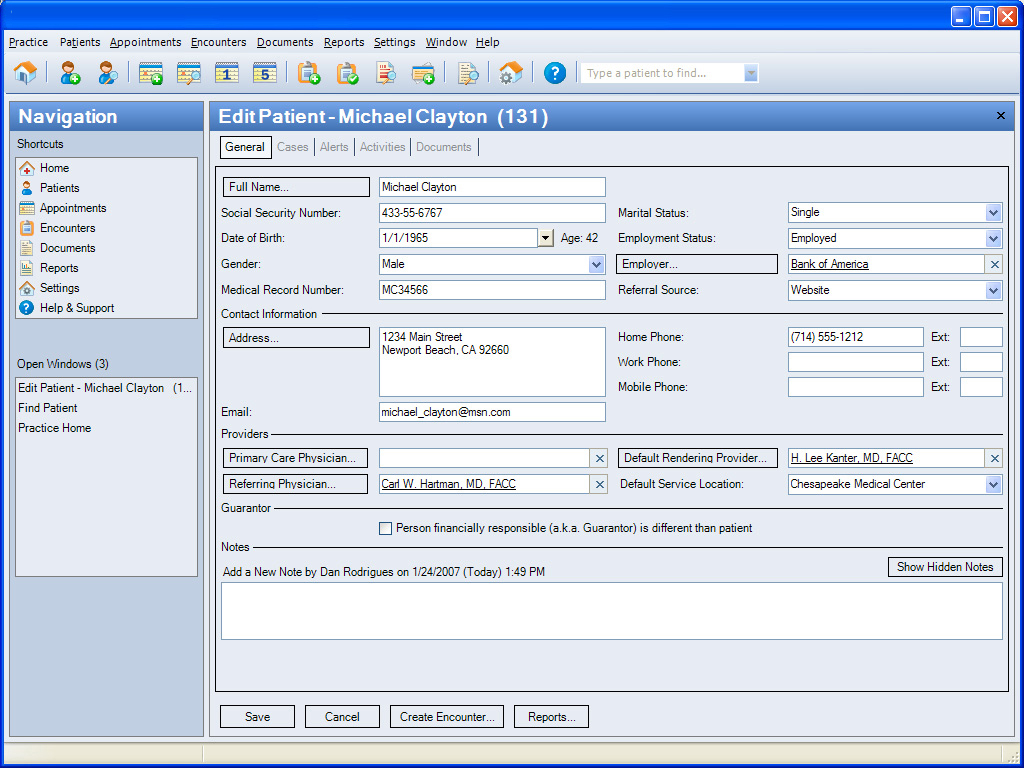Open Practice Settings house-gear toolbar icon
Screen dimensions: 1024x768
pos(511,72)
